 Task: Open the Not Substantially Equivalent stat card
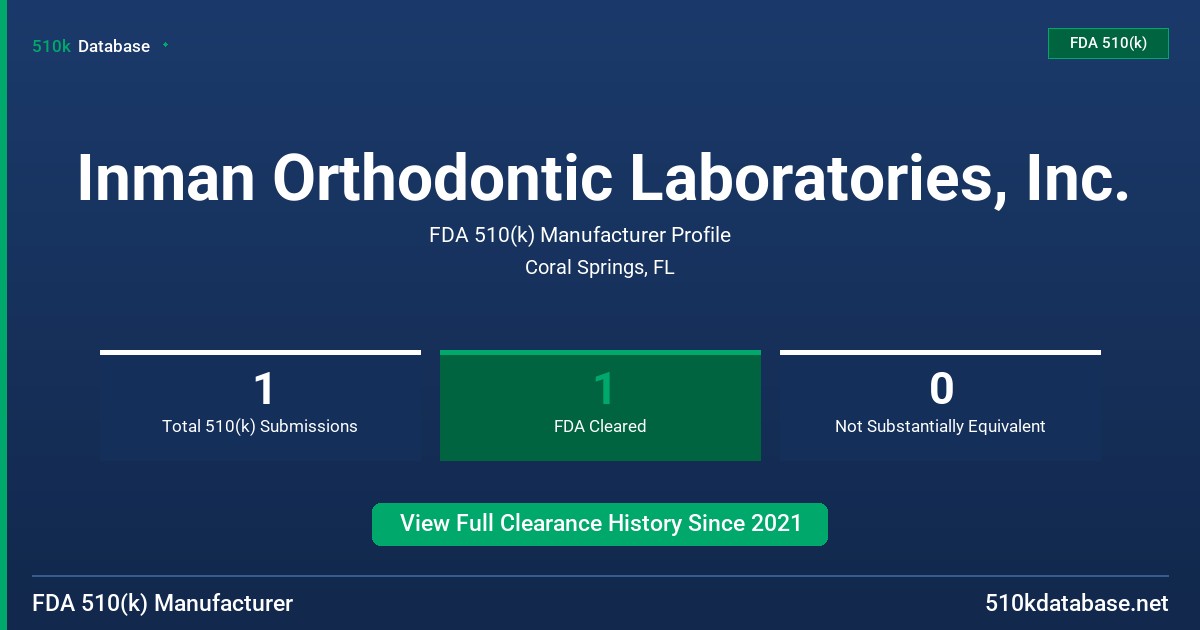(940, 406)
